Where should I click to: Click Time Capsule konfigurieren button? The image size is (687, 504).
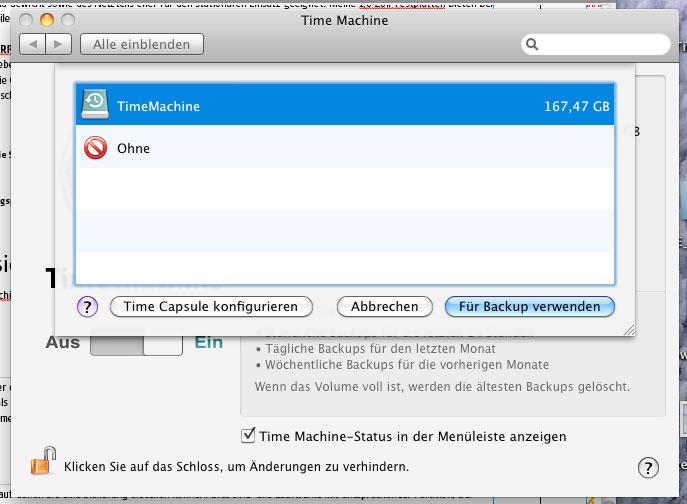point(211,306)
